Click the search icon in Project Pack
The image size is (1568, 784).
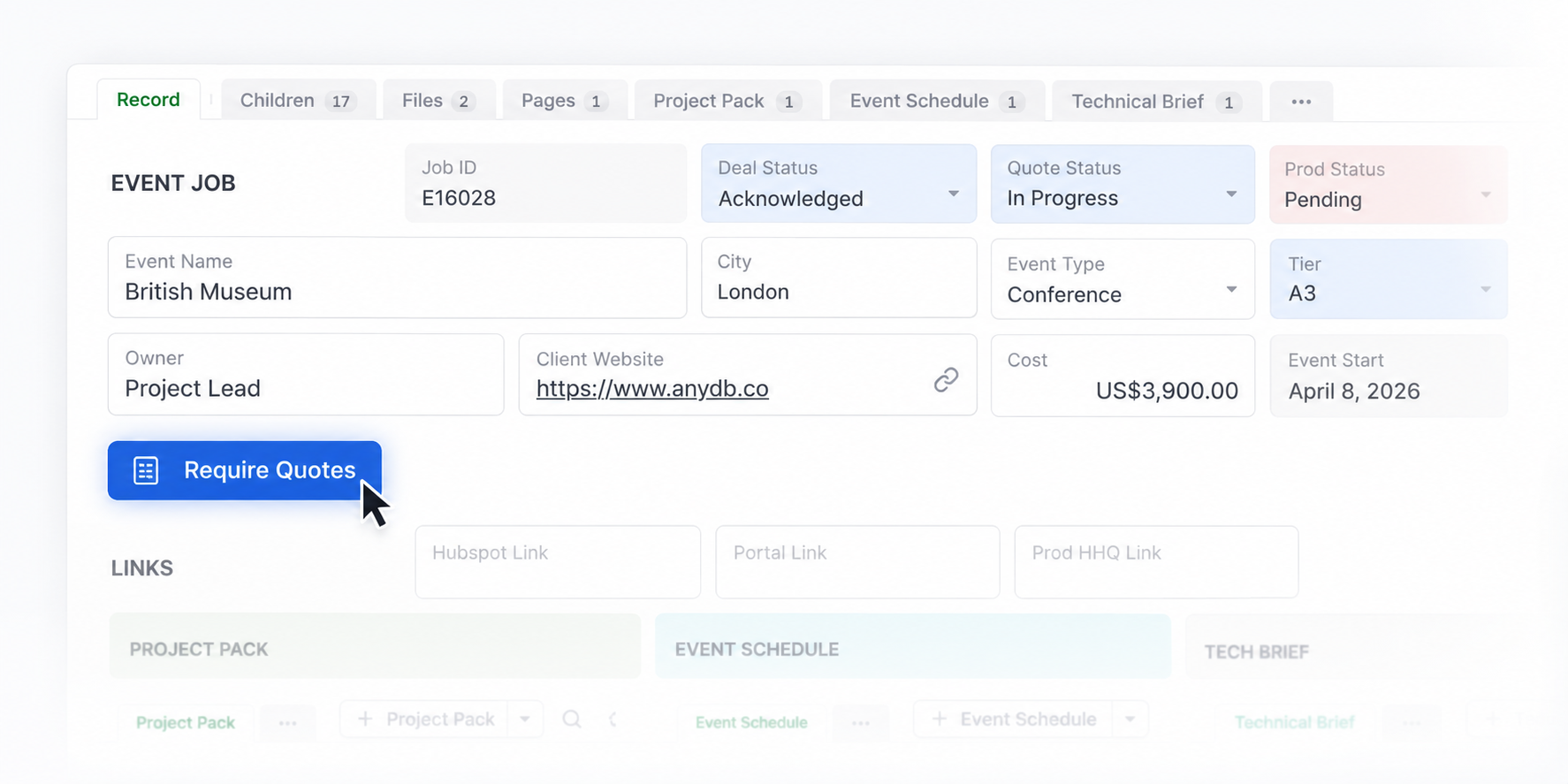(572, 719)
